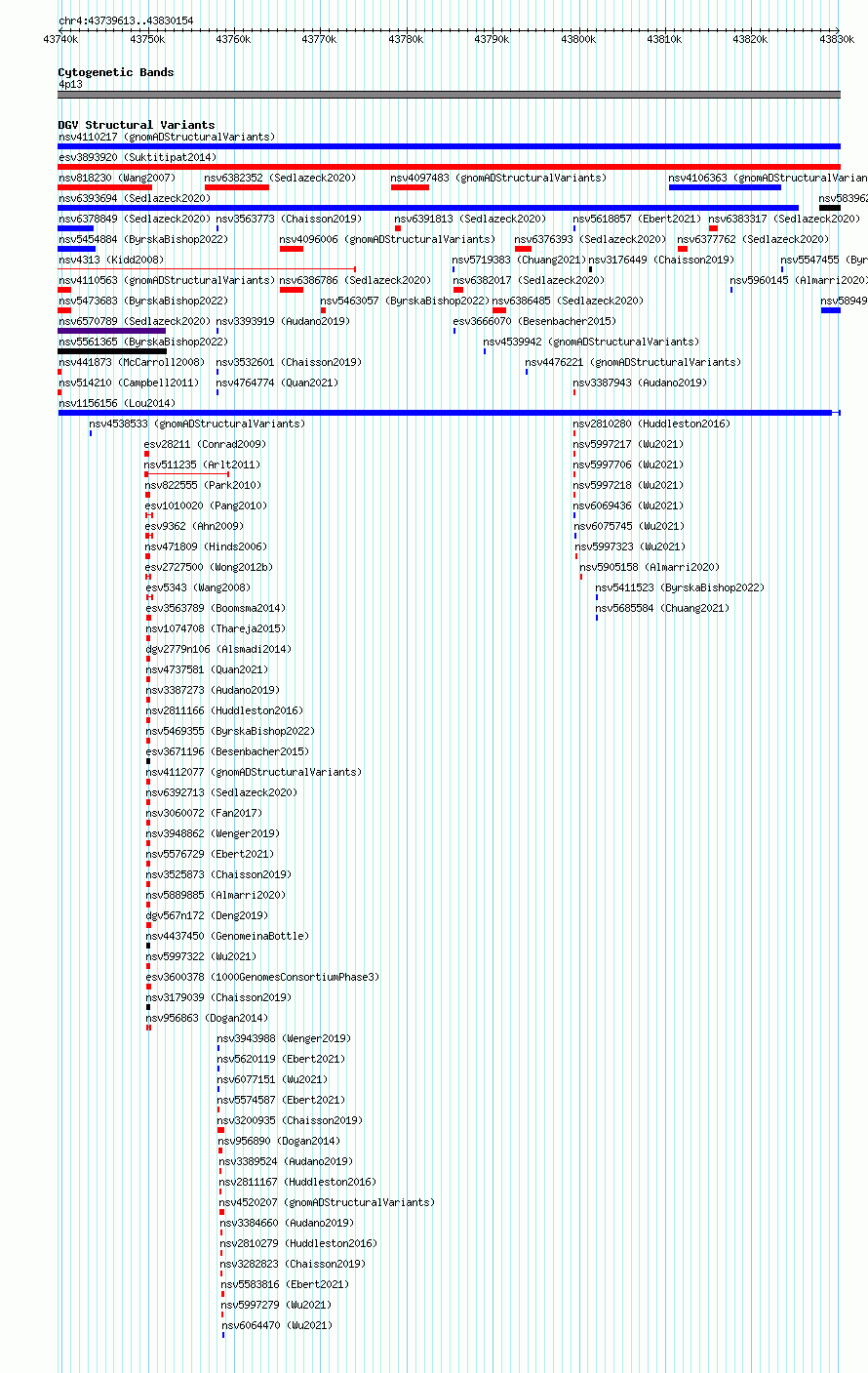Viewport: 868px width, 1373px height.
Task: Click nsv514210 (Campbell2011) label
Action: (128, 383)
